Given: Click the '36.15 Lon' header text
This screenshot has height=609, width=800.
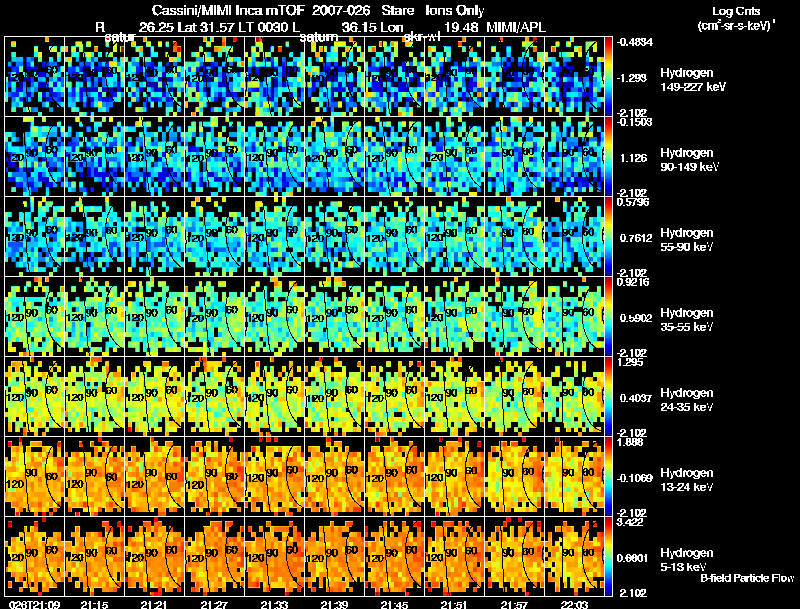Looking at the screenshot, I should click(x=372, y=27).
